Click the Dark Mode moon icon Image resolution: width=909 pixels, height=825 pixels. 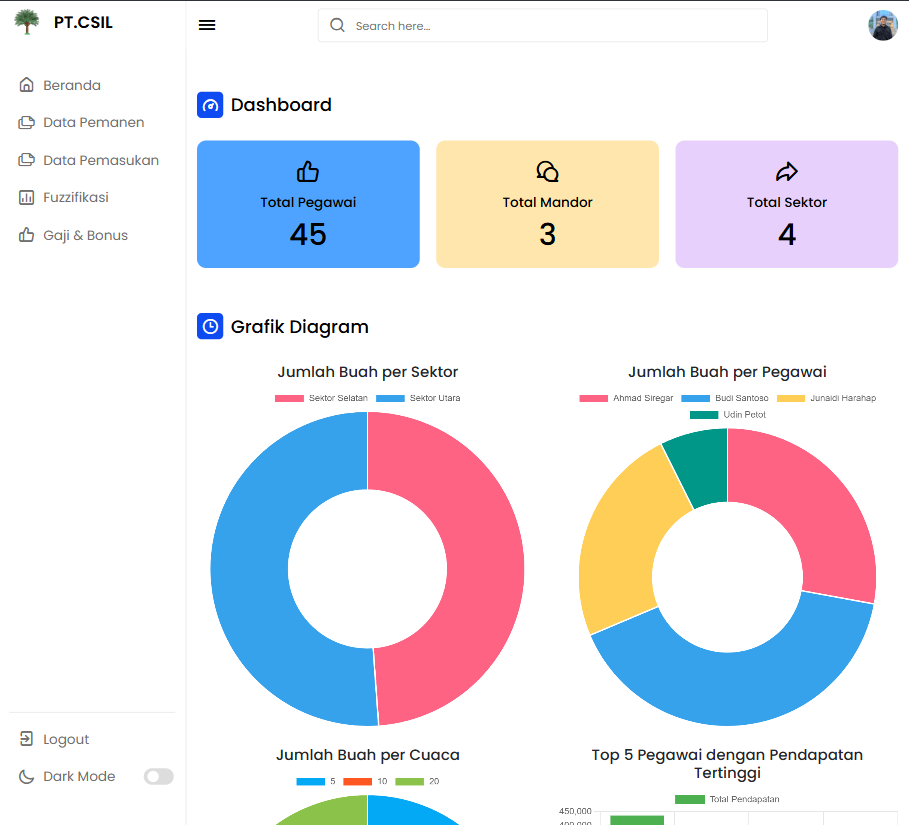[x=26, y=776]
